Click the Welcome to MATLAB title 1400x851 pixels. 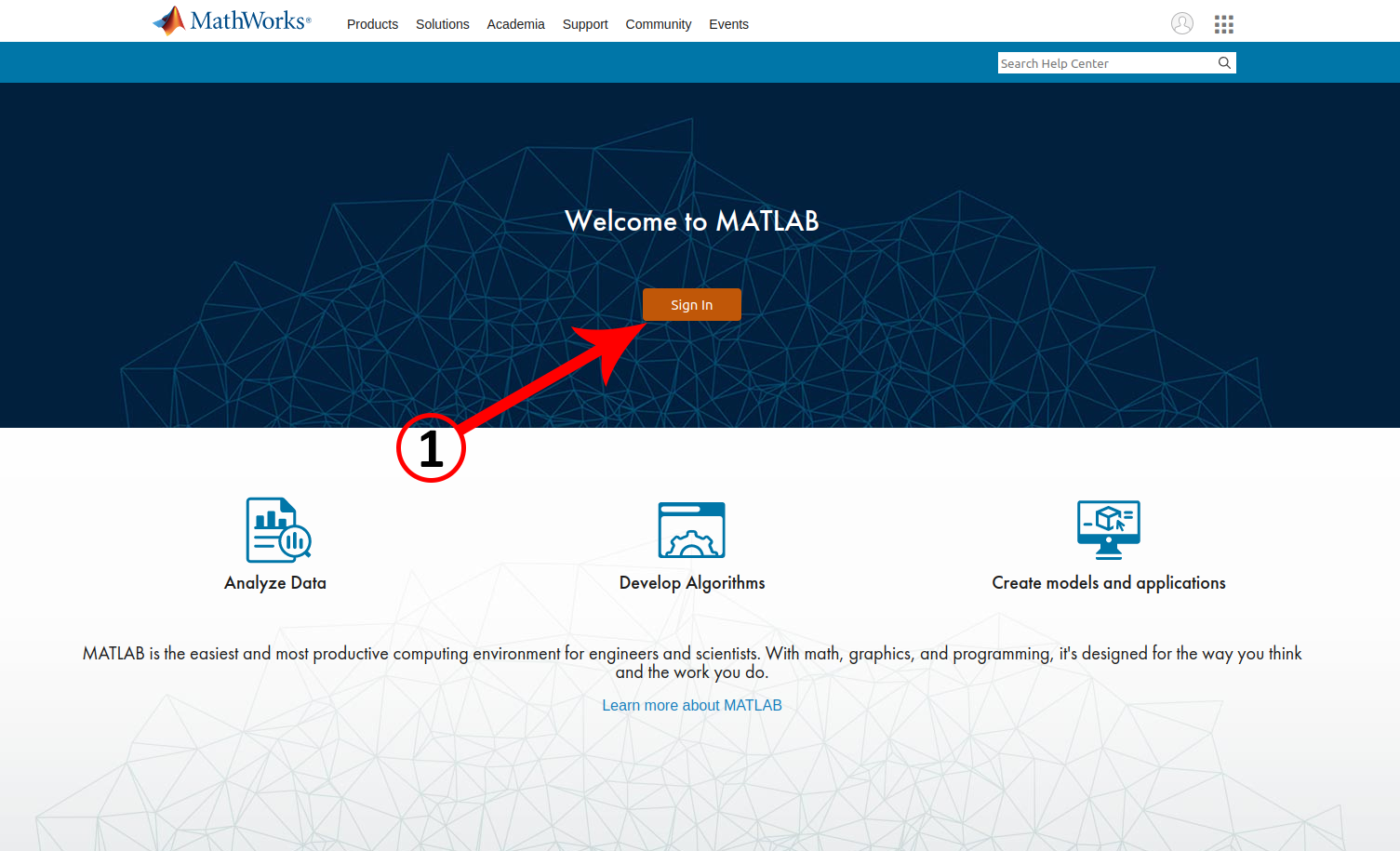click(692, 221)
